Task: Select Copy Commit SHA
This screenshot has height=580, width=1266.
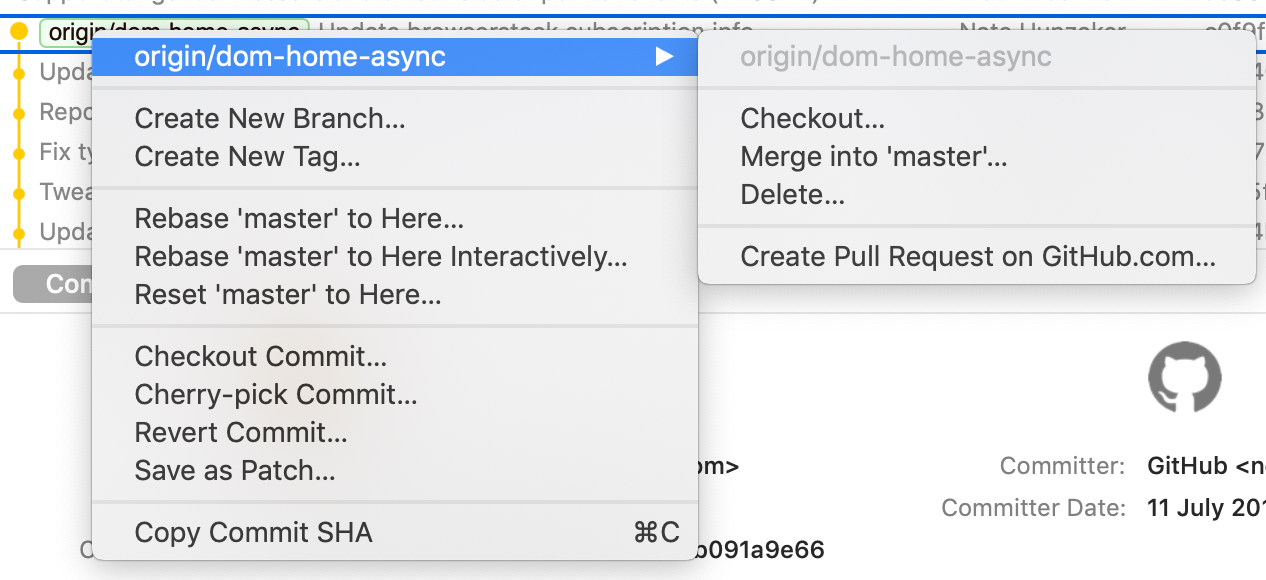Action: click(x=394, y=532)
